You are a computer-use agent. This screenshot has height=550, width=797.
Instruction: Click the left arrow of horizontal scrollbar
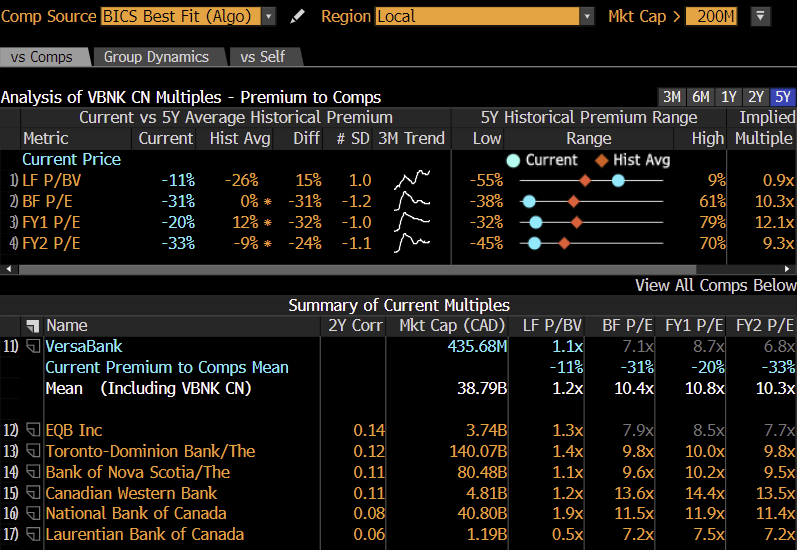point(8,268)
